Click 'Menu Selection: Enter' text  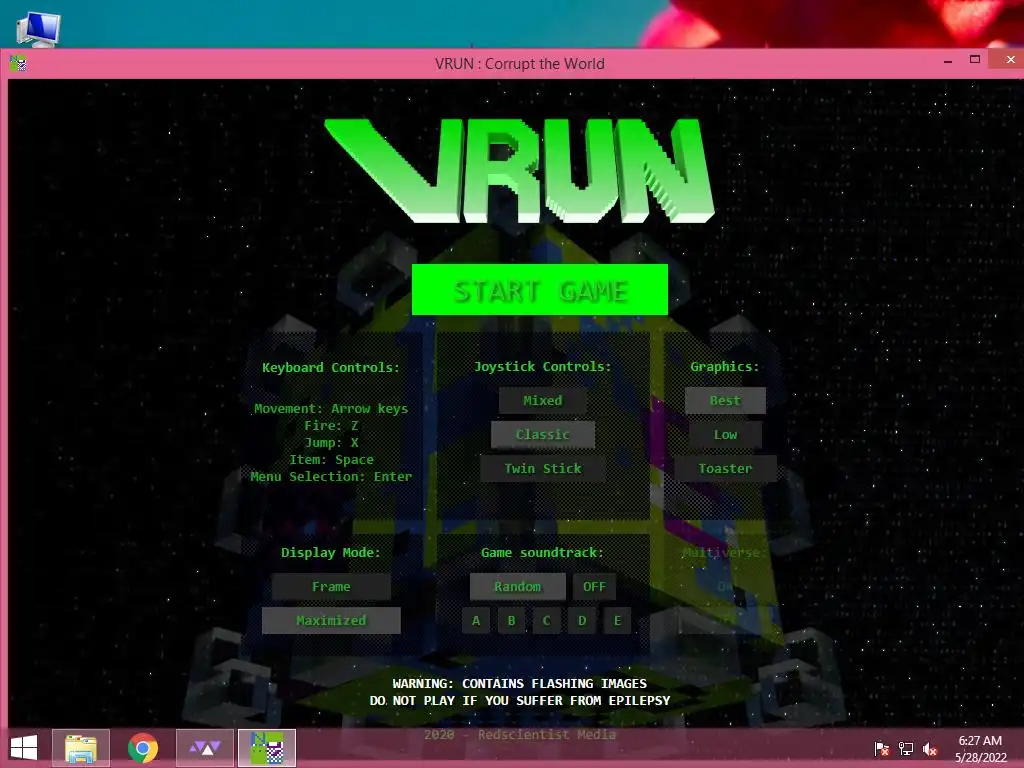click(x=331, y=477)
